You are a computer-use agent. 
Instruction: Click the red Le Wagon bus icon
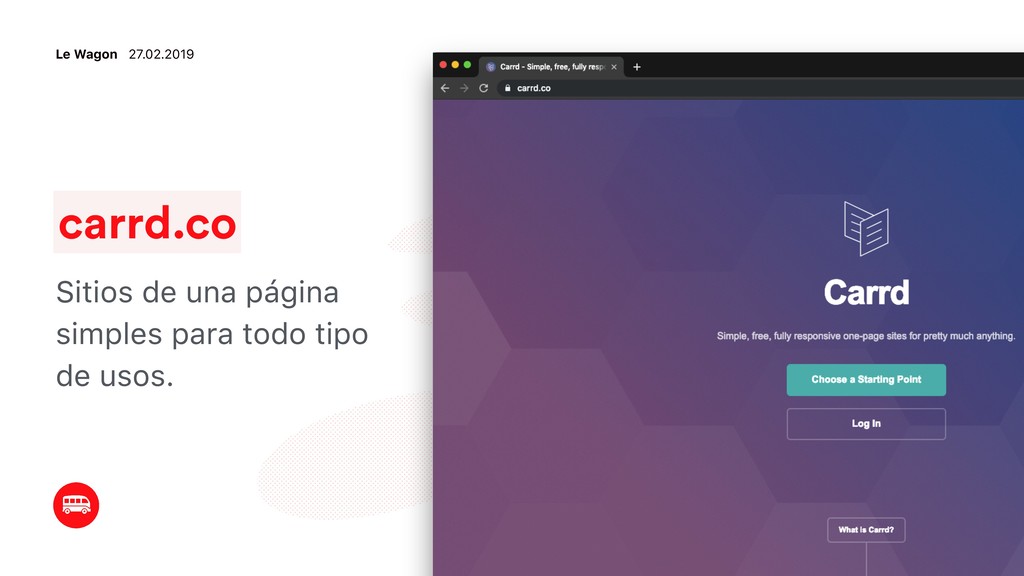[x=76, y=505]
